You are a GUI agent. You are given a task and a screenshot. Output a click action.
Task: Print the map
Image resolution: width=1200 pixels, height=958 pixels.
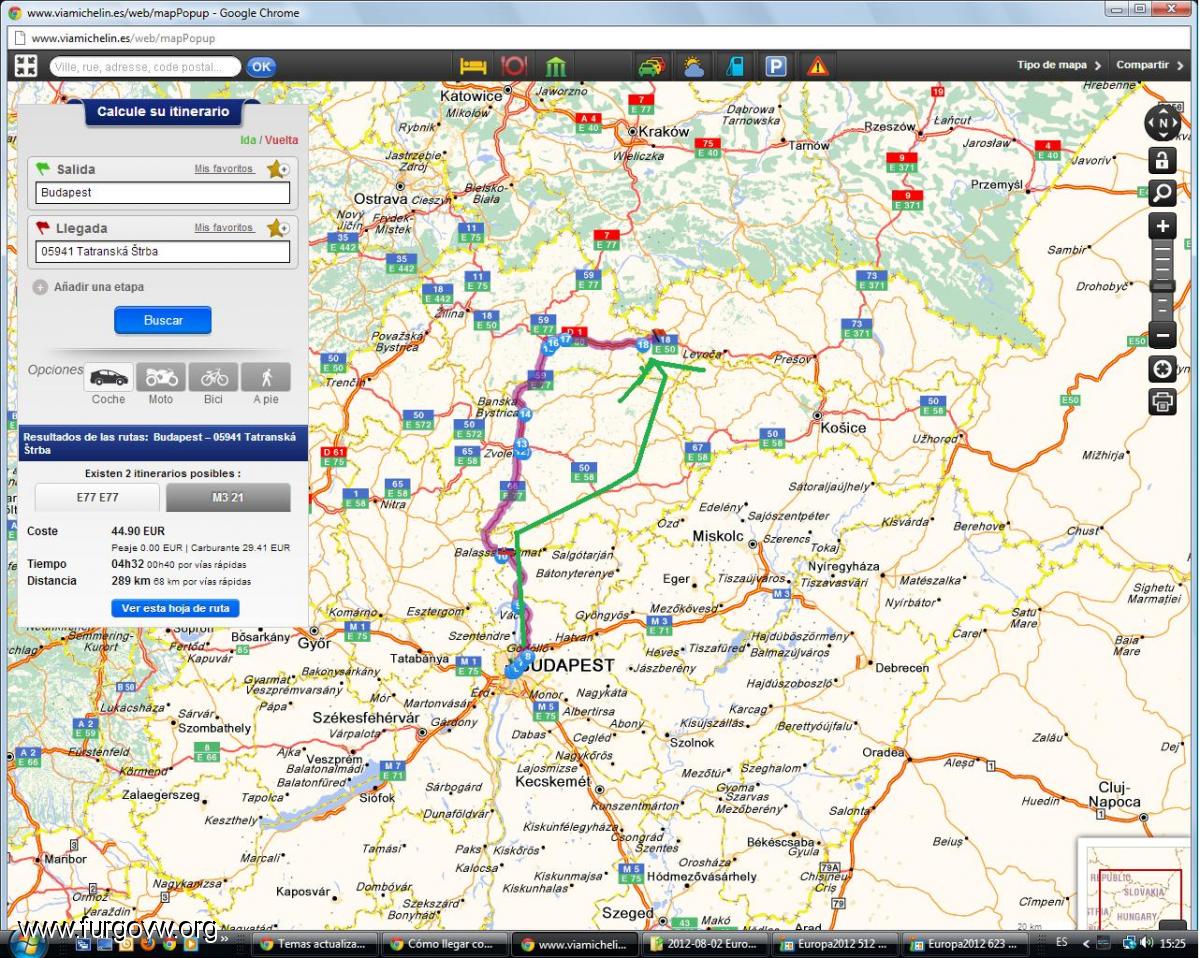[x=1161, y=402]
